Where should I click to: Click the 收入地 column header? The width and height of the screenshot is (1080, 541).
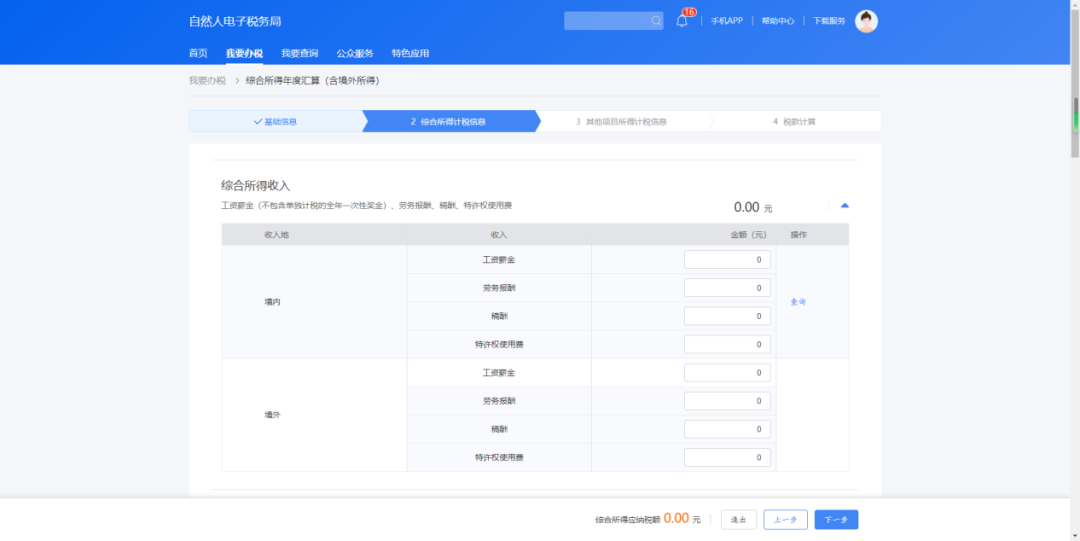pos(276,235)
